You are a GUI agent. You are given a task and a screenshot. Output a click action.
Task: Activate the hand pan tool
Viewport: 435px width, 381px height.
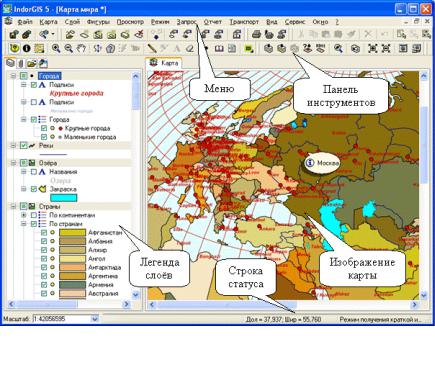coord(81,49)
